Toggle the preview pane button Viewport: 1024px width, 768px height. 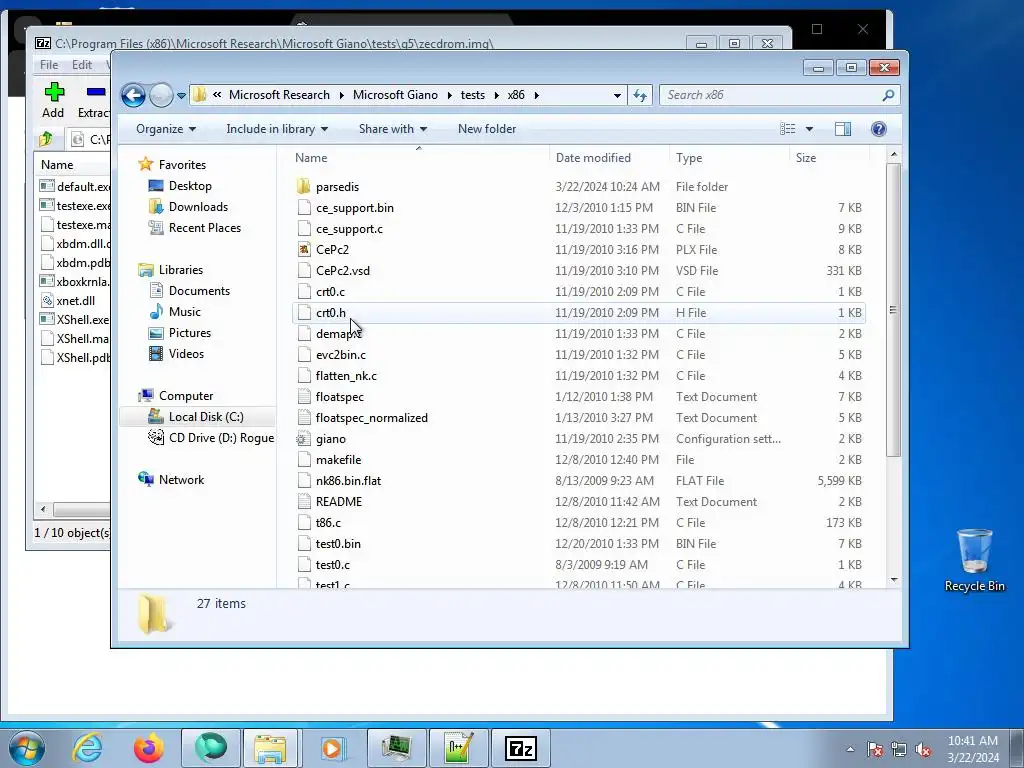[842, 129]
